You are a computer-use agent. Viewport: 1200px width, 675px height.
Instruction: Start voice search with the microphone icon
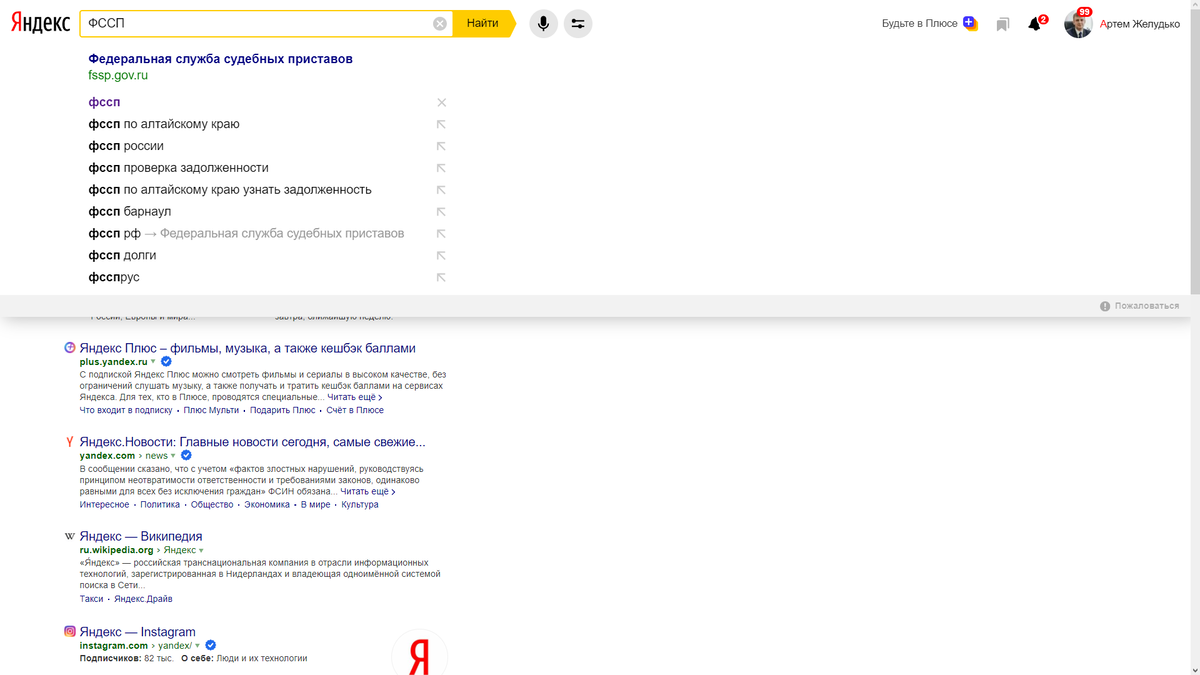point(543,23)
